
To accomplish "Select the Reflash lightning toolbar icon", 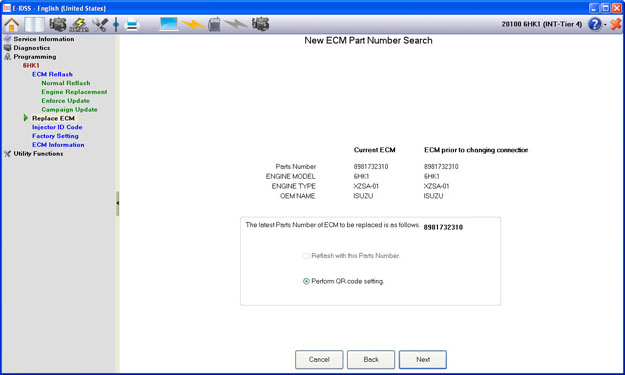I will point(79,25).
